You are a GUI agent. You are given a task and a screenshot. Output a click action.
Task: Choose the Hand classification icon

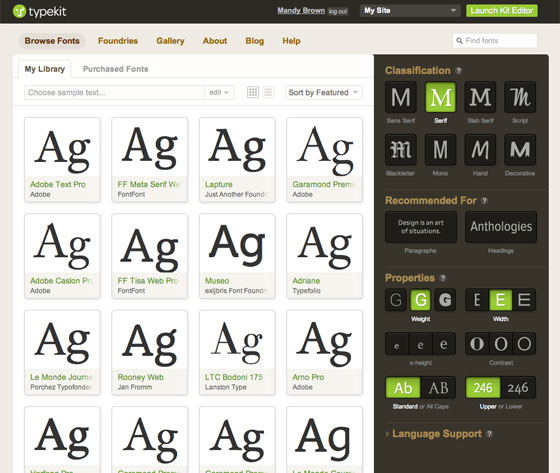[x=480, y=150]
